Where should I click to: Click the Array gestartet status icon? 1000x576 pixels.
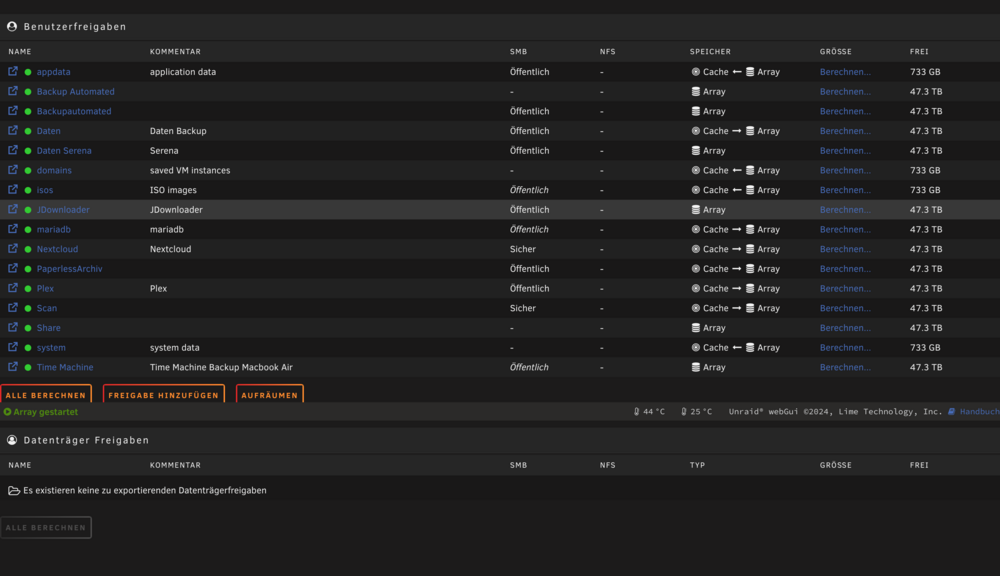(8, 412)
